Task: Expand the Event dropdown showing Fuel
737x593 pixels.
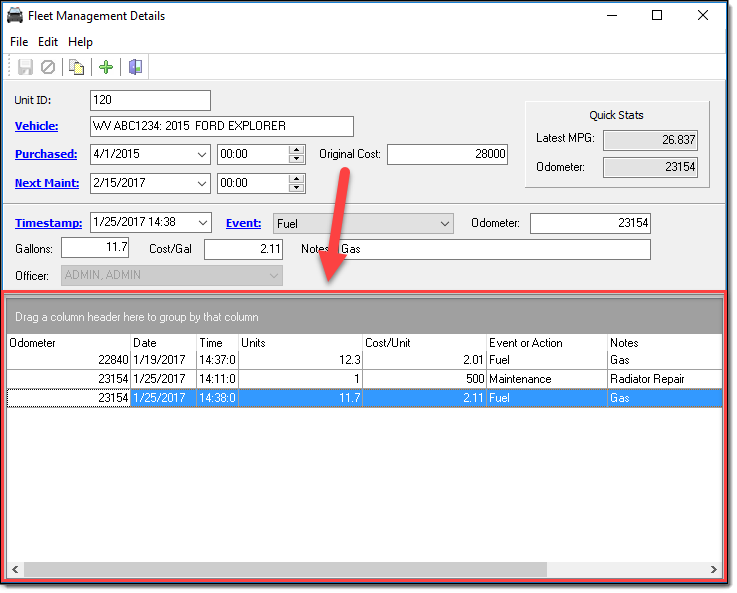Action: 444,224
